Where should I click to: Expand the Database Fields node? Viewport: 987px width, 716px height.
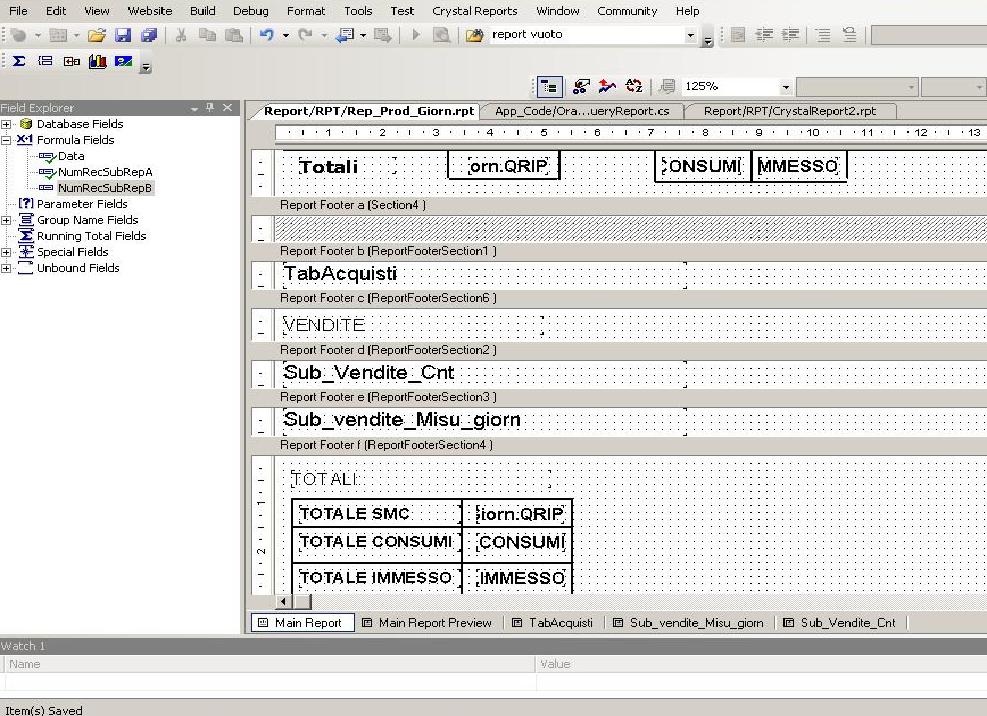(6, 124)
